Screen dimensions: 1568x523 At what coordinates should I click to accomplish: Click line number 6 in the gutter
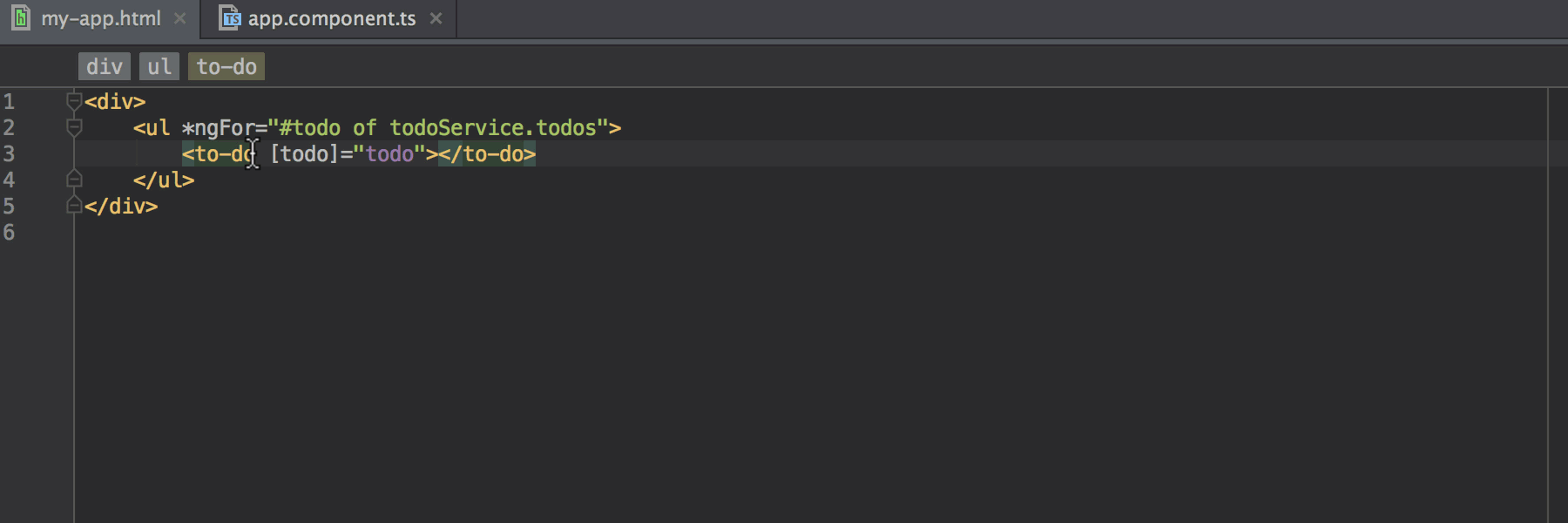[x=9, y=232]
